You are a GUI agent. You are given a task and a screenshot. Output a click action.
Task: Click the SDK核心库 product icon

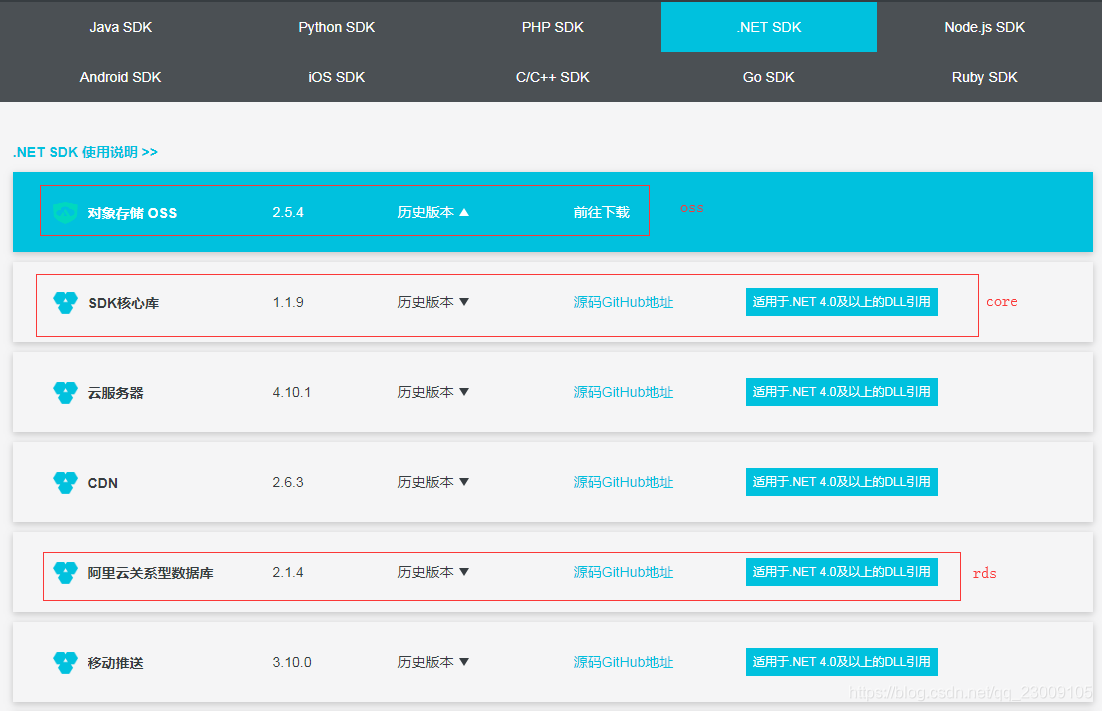click(x=65, y=303)
